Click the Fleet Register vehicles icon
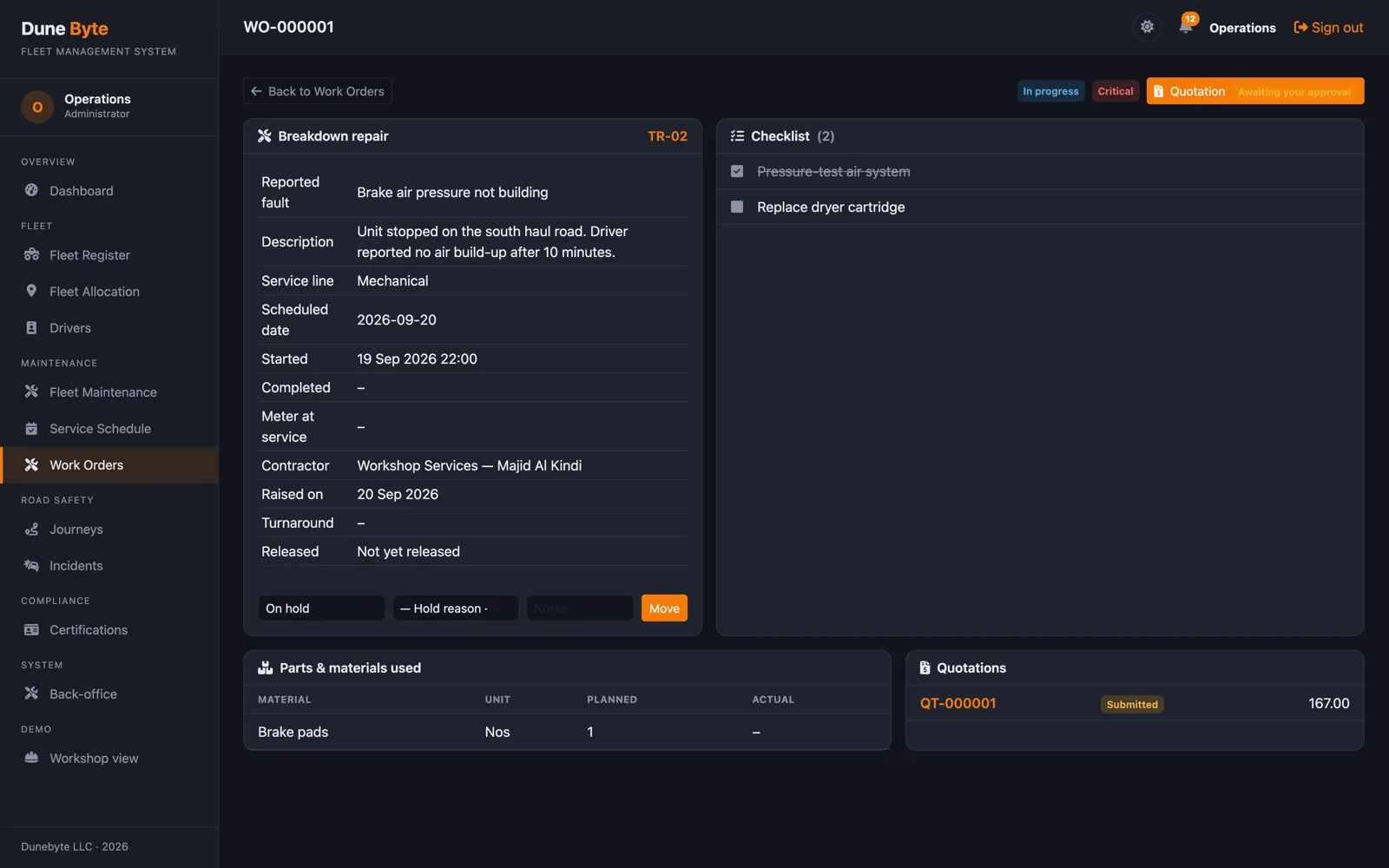Image resolution: width=1389 pixels, height=868 pixels. (31, 254)
